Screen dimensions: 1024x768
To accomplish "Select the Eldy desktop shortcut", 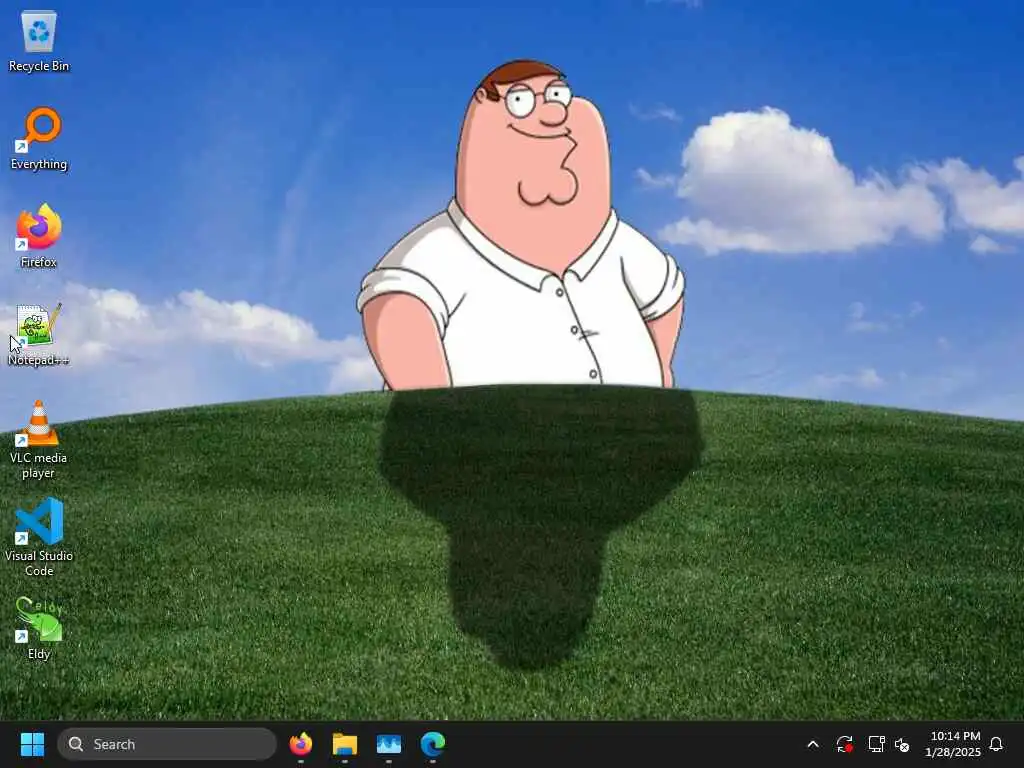I will (39, 628).
